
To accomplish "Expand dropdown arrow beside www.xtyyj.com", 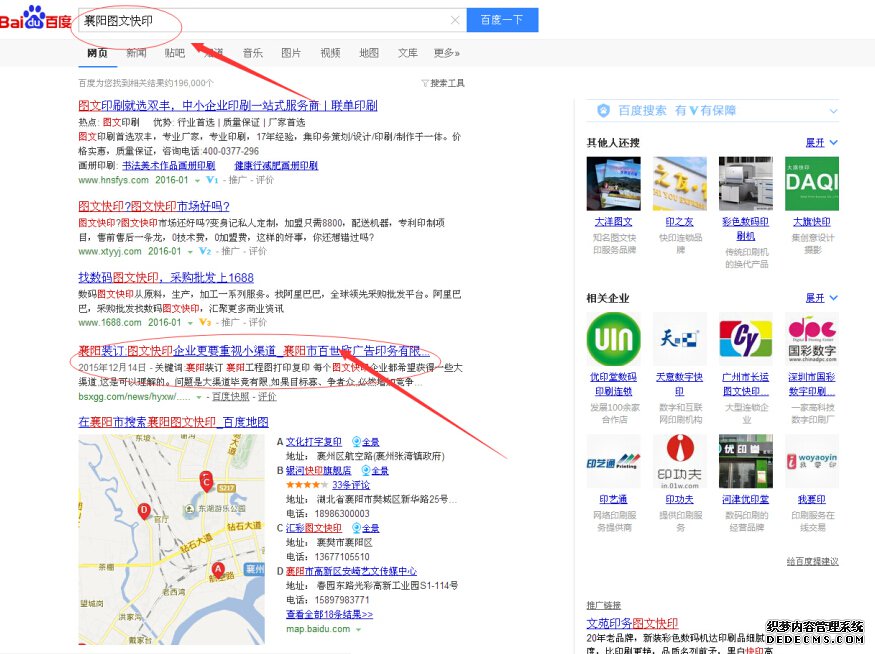I will (x=190, y=252).
